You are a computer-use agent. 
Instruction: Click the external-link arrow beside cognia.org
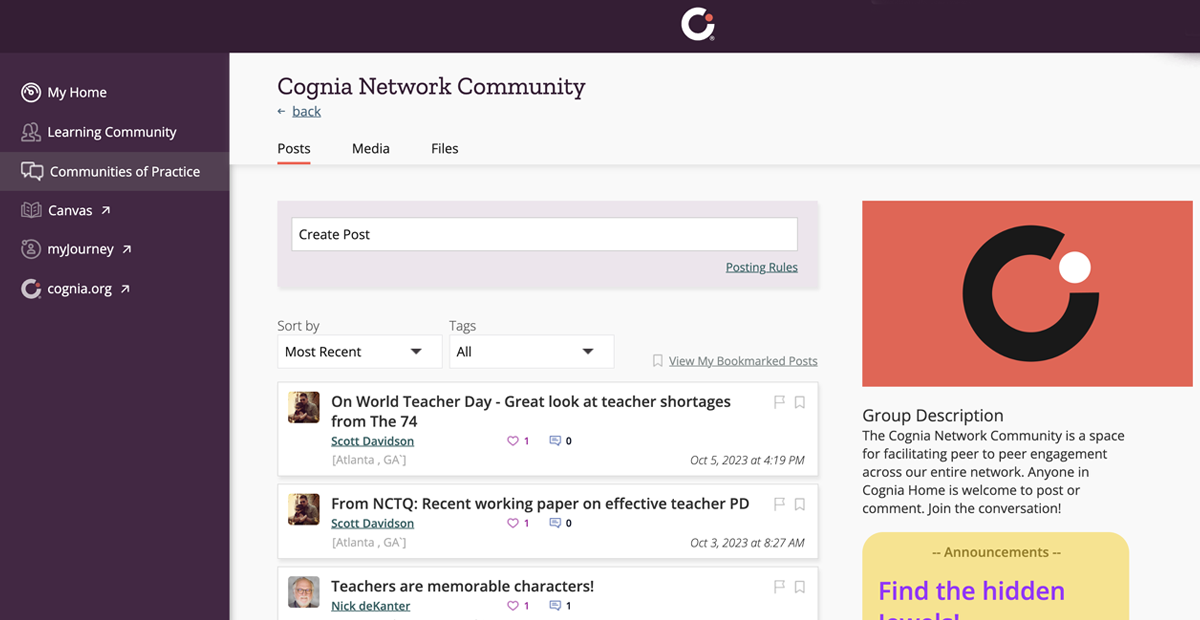tap(125, 289)
